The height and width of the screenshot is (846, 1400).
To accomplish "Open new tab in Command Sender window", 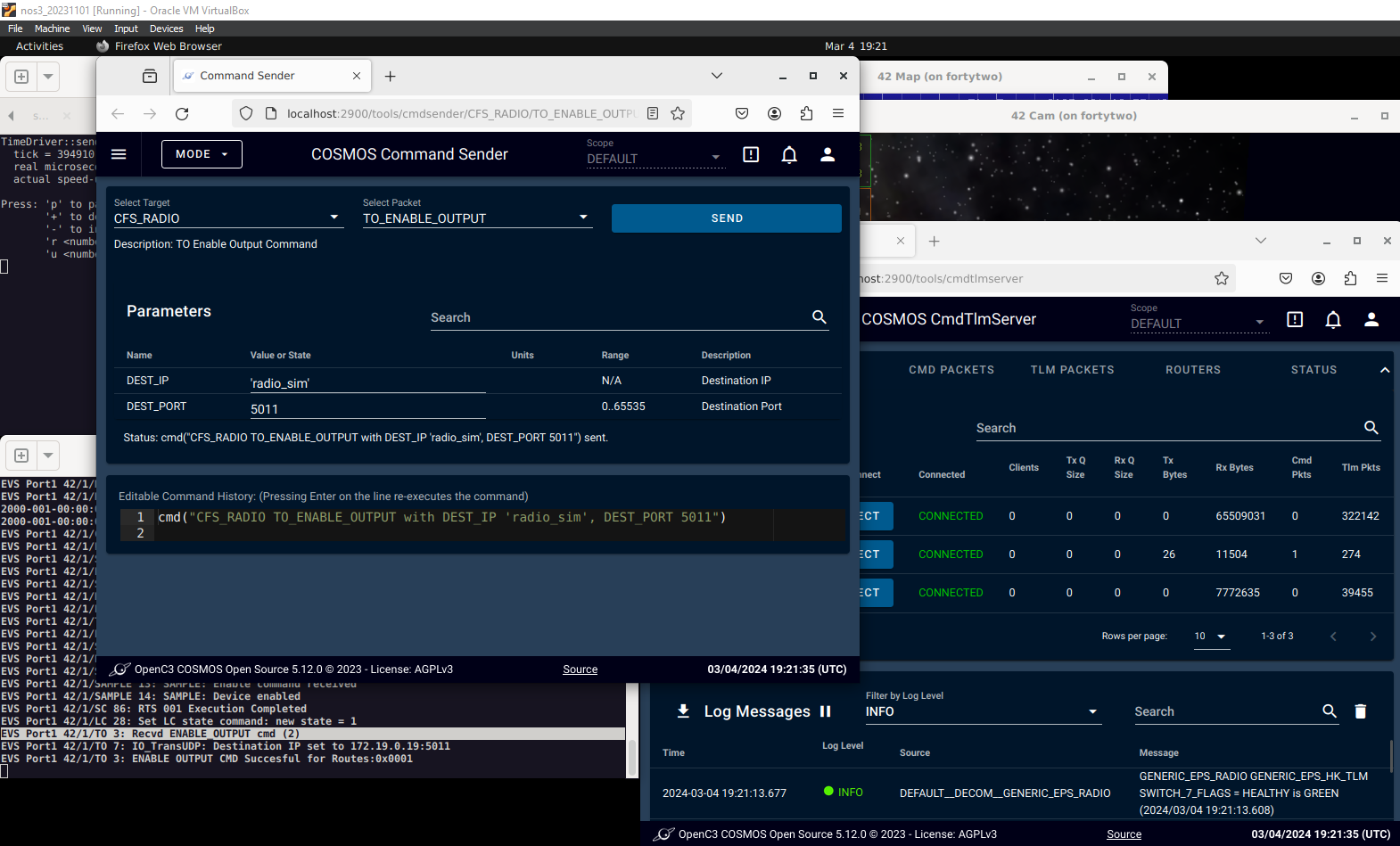I will (390, 77).
